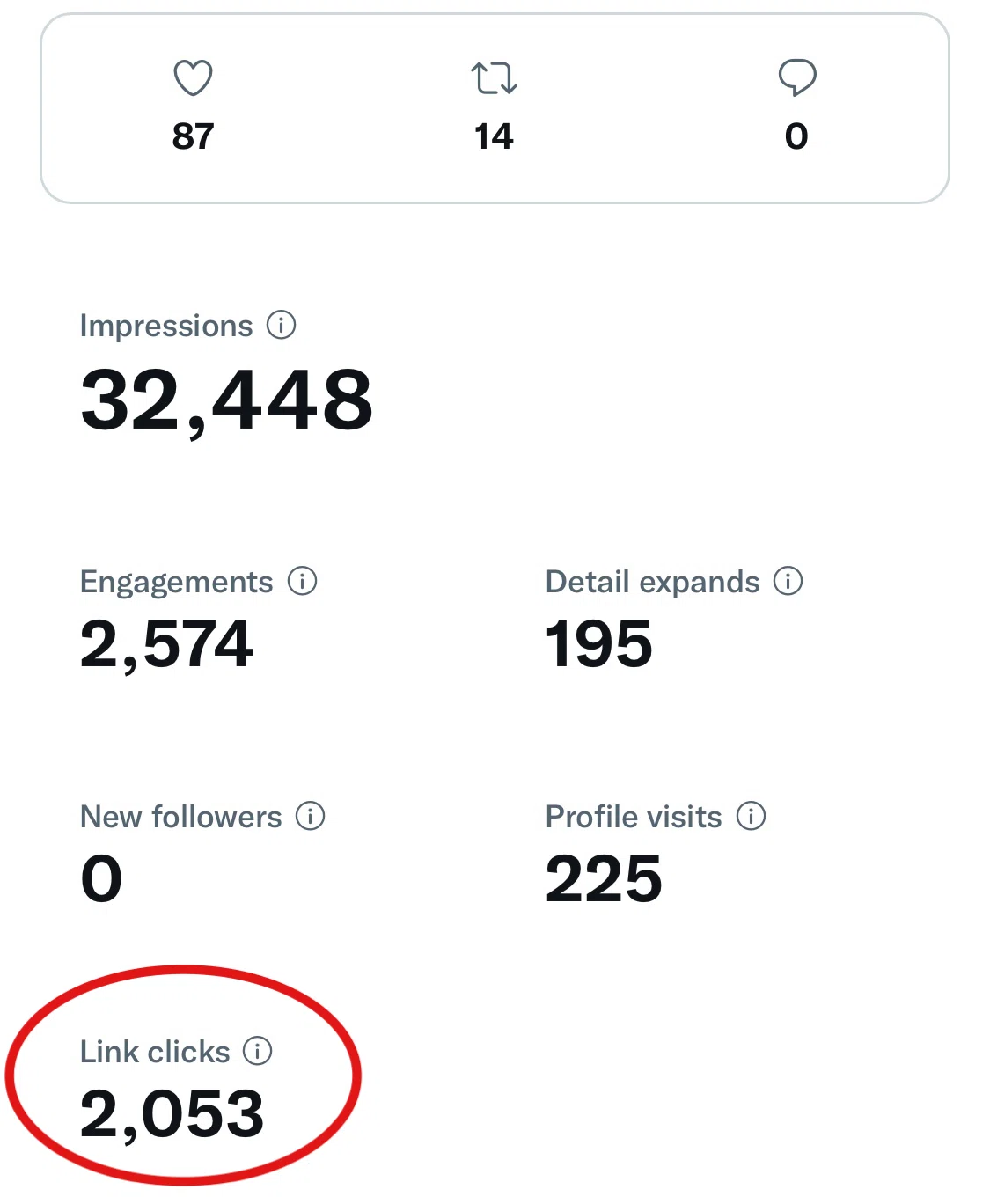The height and width of the screenshot is (1204, 990).
Task: Click the 2,053 link clicks value
Action: click(x=172, y=1114)
